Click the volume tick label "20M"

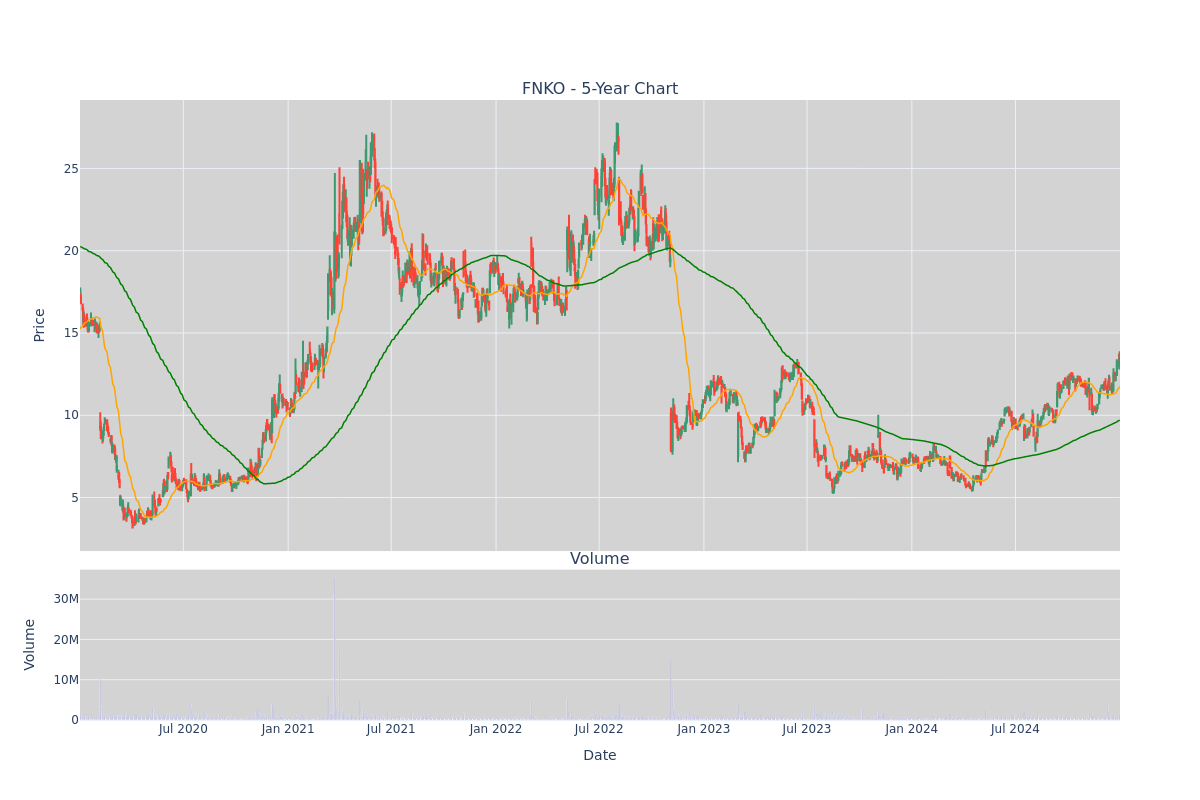(66, 639)
